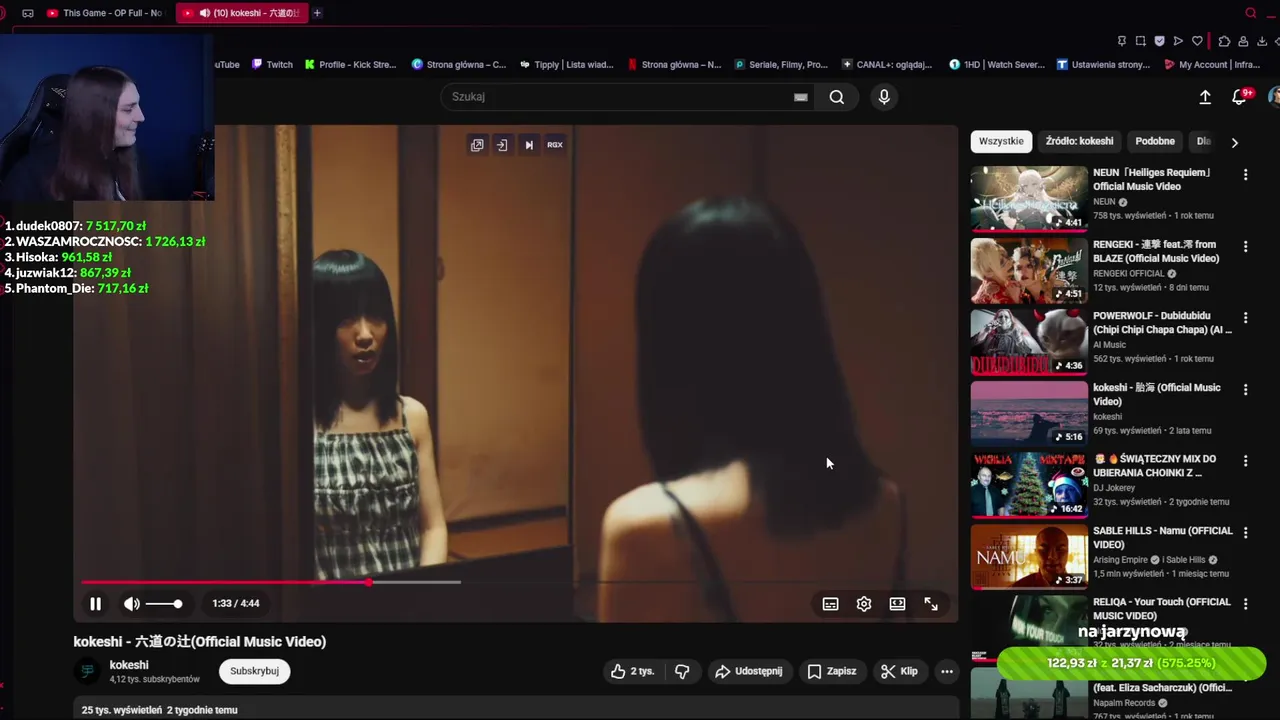Open options for the RENGEKI video

[1245, 246]
